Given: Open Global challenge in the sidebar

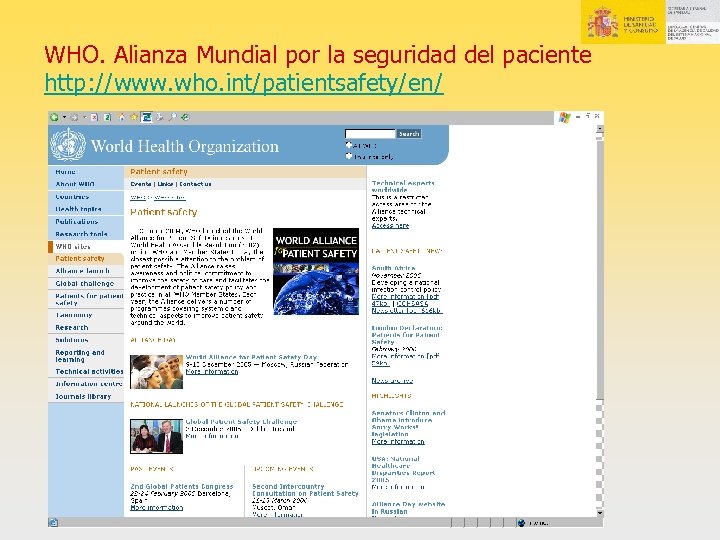Looking at the screenshot, I should tap(84, 283).
